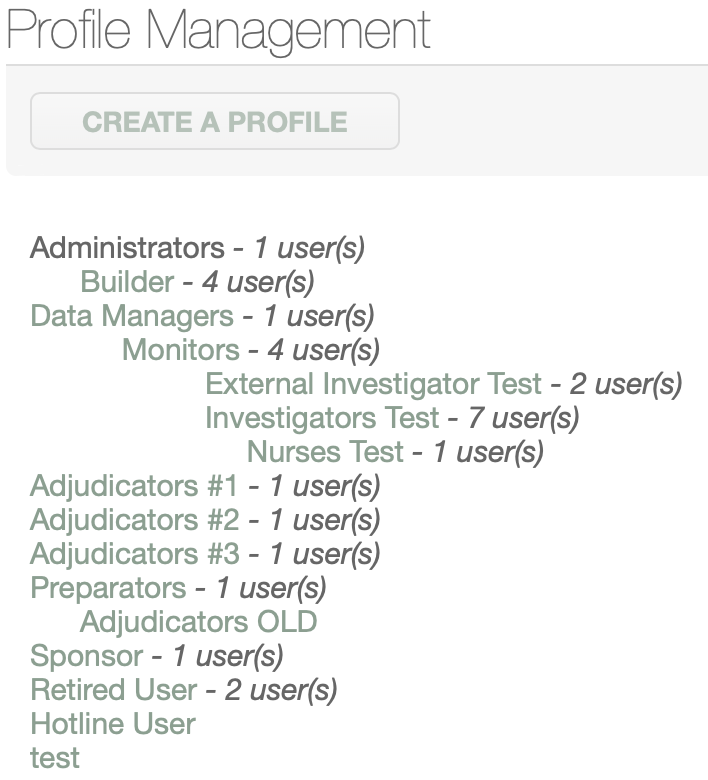
Task: Select the Hotline User profile
Action: (113, 724)
